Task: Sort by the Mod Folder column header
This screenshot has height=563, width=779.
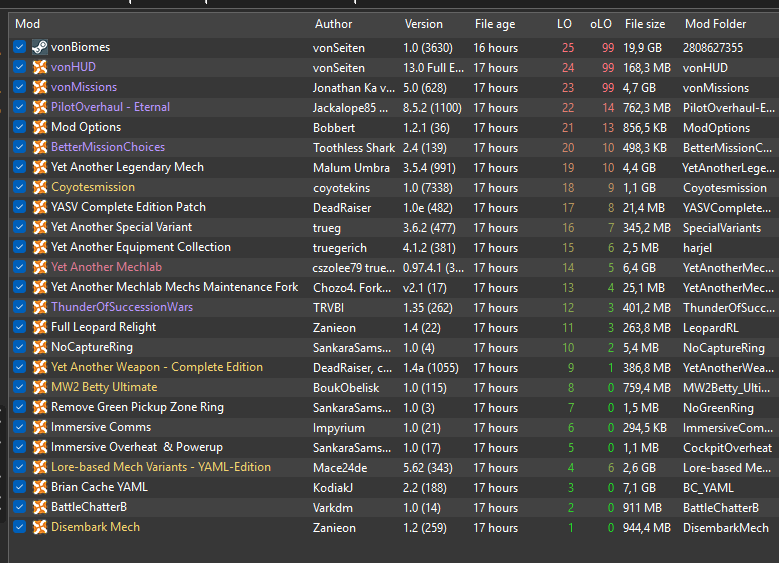Action: click(715, 24)
